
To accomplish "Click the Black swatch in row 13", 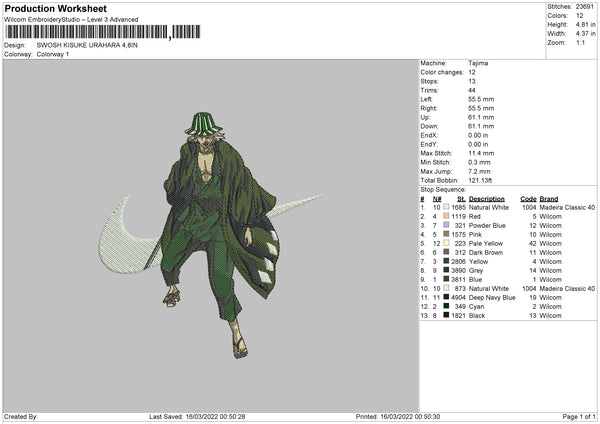I will coord(446,315).
